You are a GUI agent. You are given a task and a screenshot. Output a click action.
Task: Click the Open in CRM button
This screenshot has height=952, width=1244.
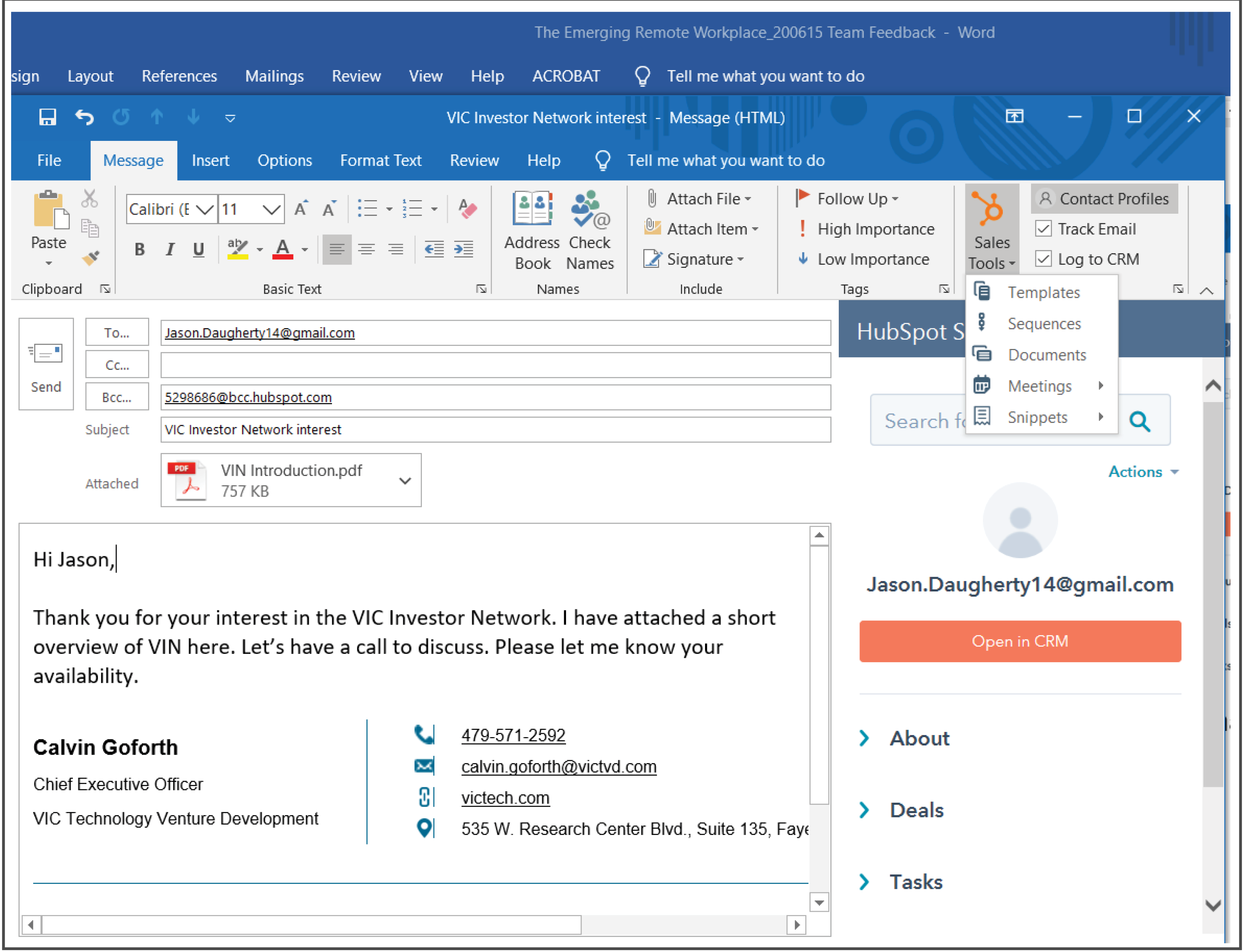click(x=1020, y=642)
